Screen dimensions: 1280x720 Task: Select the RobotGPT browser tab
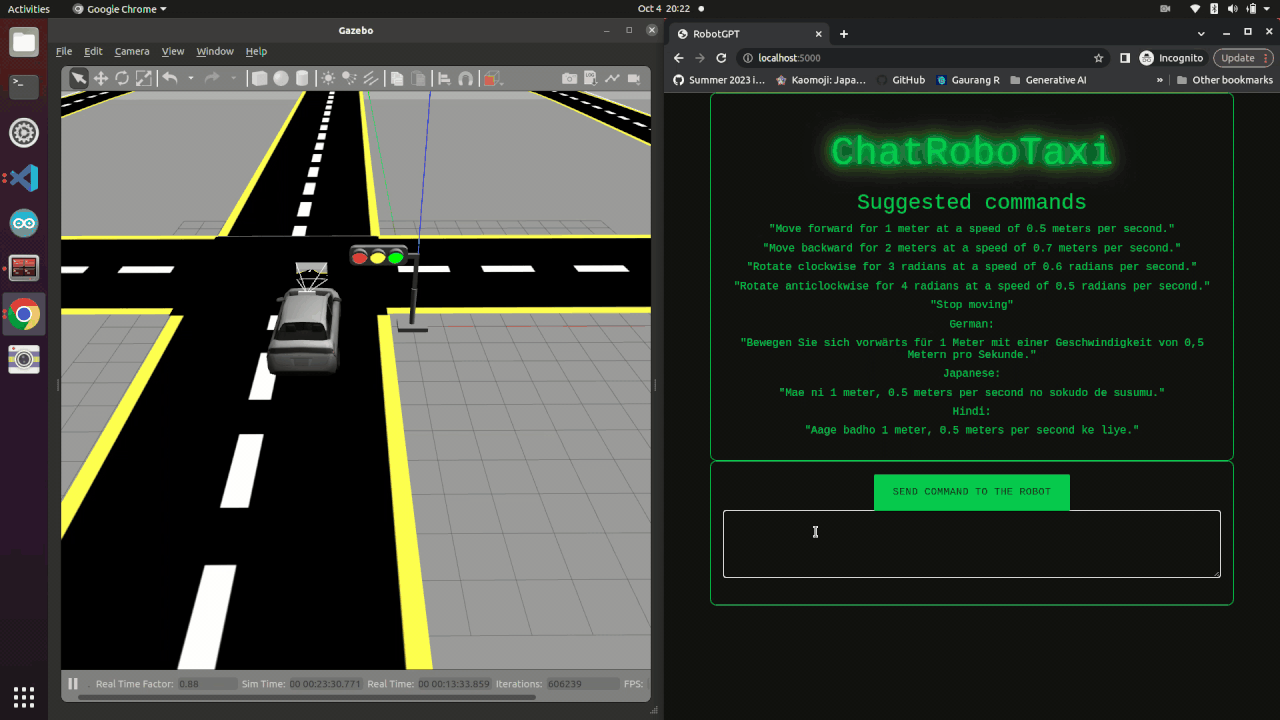pyautogui.click(x=748, y=34)
